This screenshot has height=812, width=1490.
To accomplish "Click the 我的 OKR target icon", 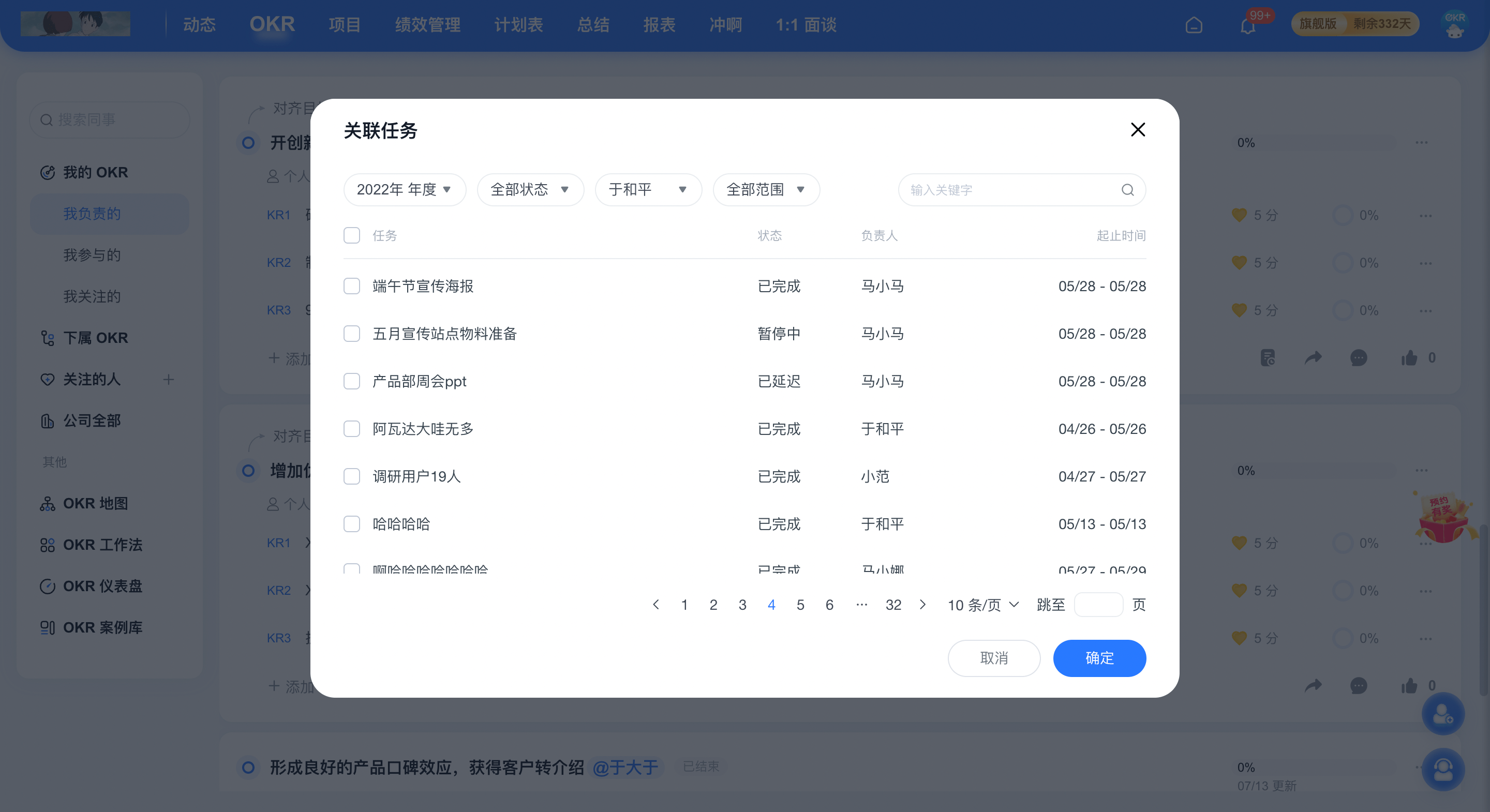I will pyautogui.click(x=48, y=172).
